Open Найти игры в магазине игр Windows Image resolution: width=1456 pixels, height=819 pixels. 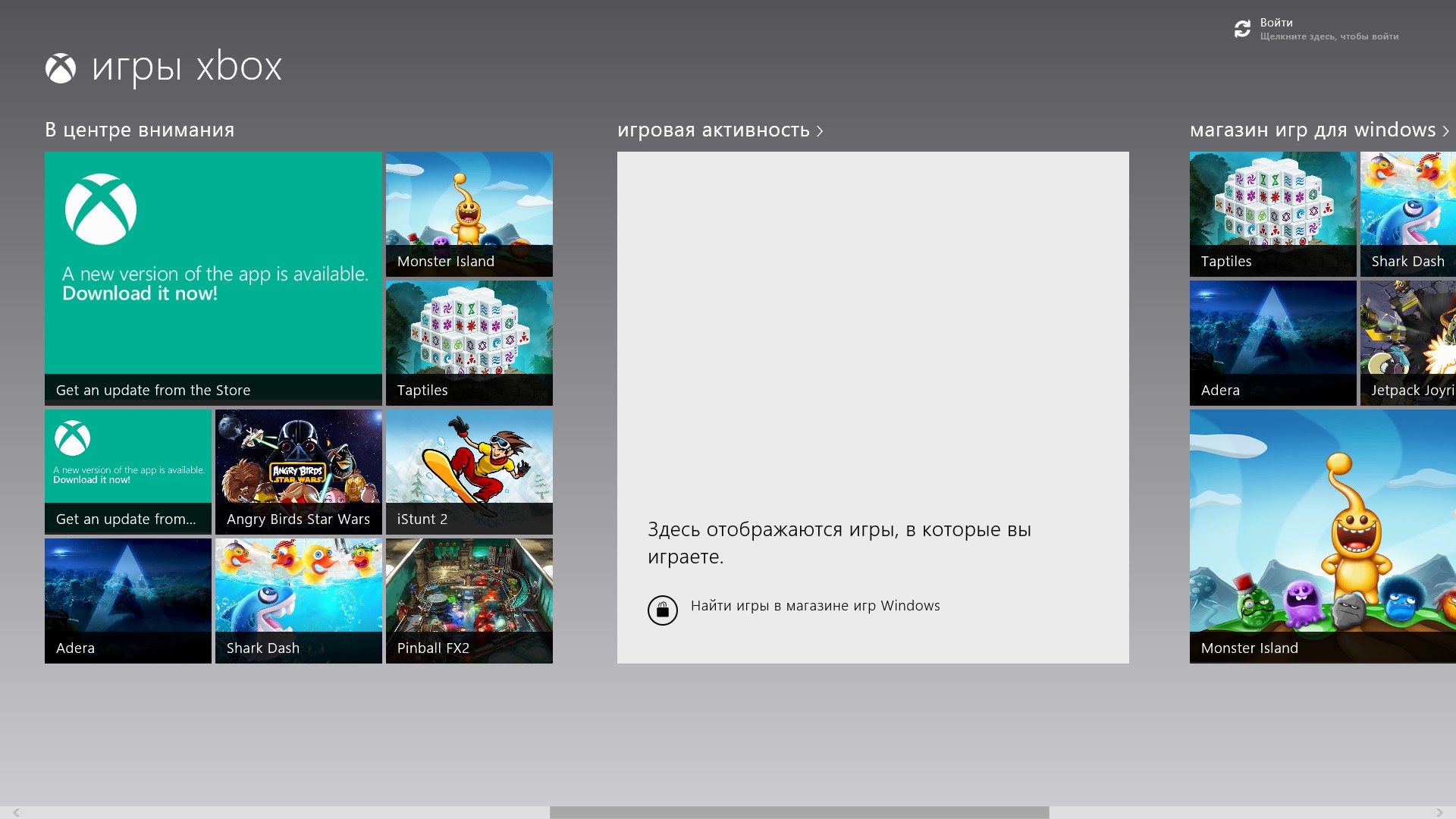815,606
